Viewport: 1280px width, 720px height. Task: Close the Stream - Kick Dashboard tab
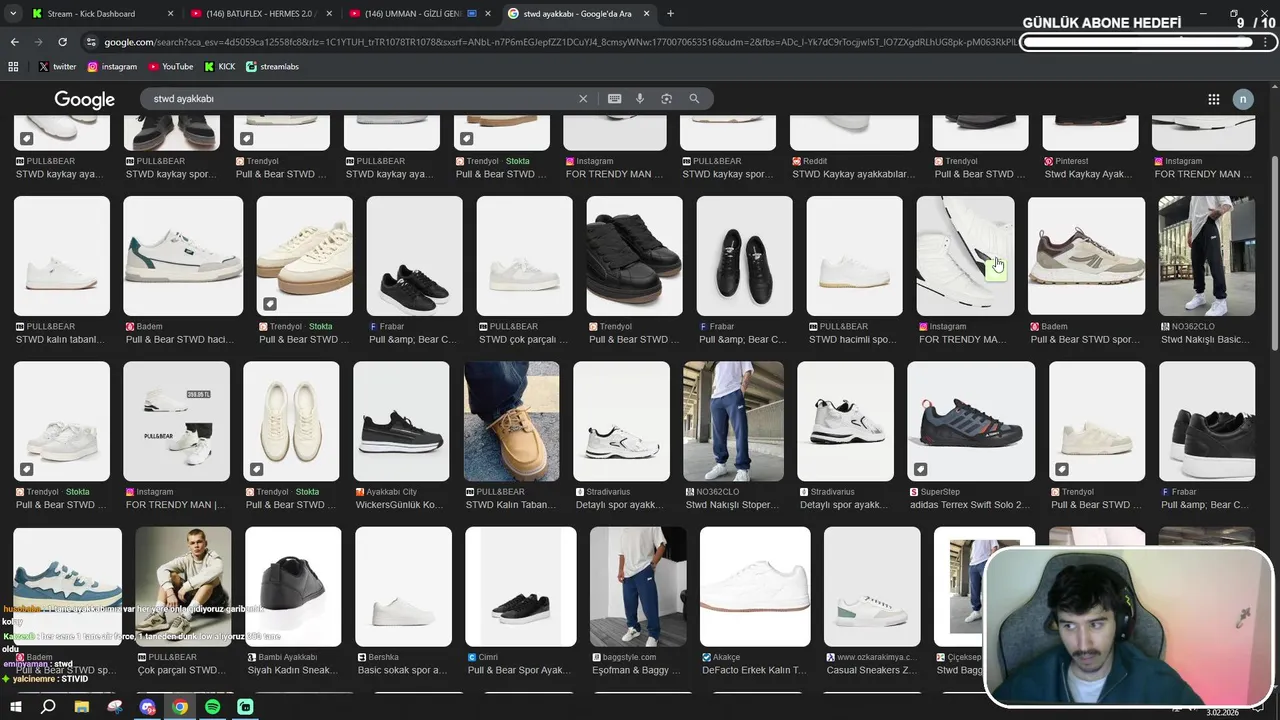(x=170, y=14)
